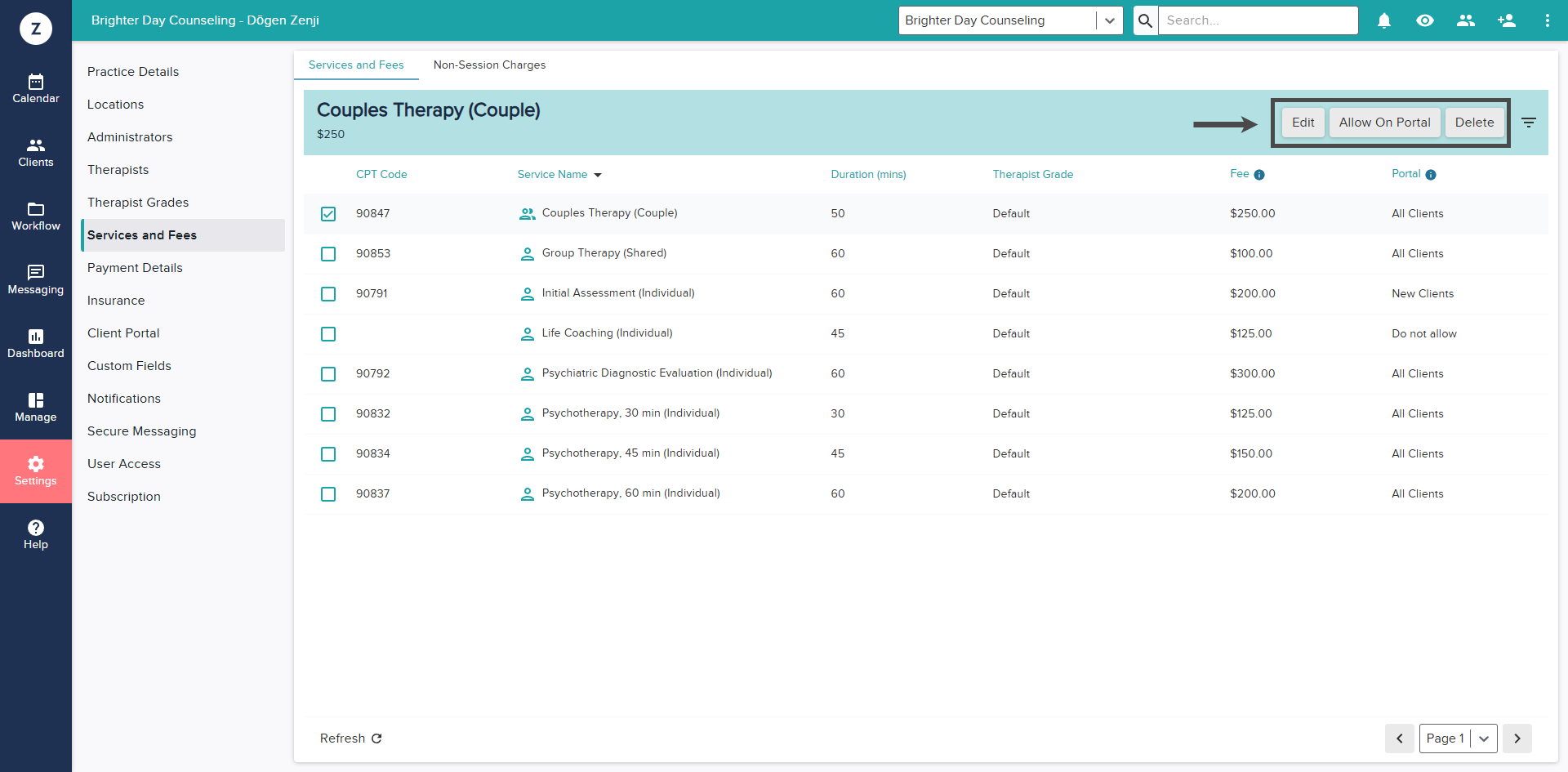Check the Psychotherapy 45 min checkbox

tap(328, 454)
